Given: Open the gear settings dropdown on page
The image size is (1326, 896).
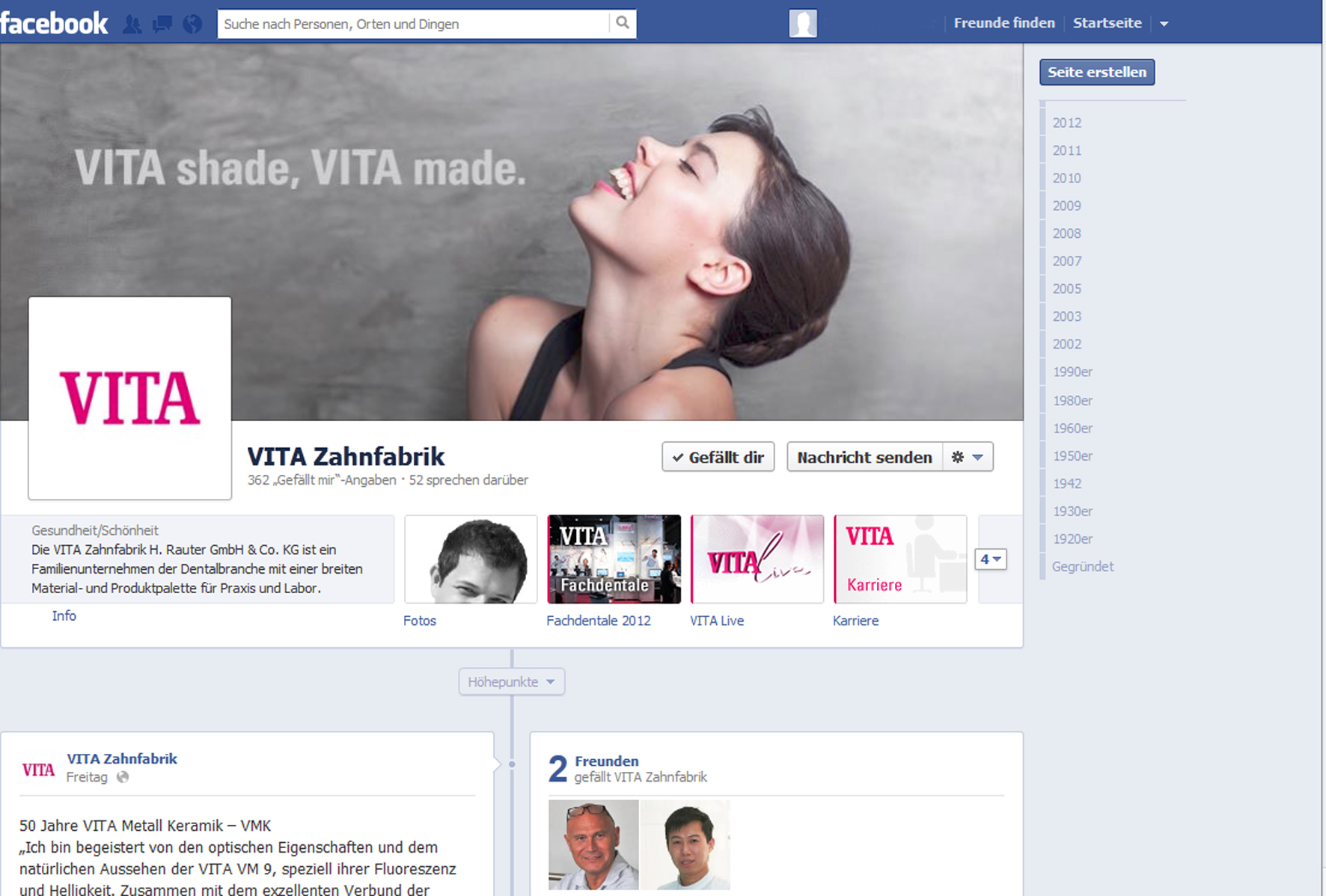Looking at the screenshot, I should [x=967, y=457].
